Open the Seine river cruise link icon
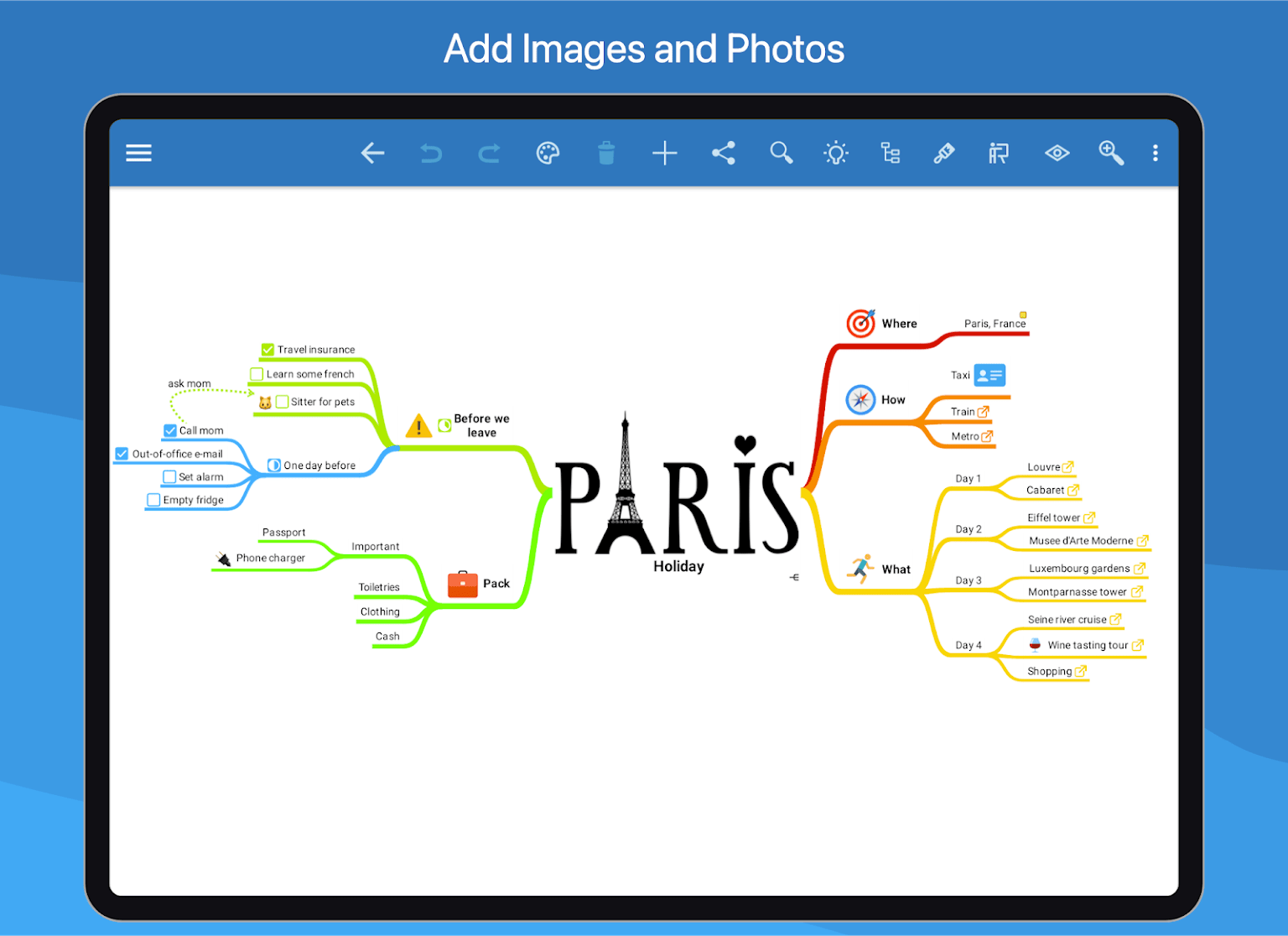This screenshot has height=936, width=1288. [x=1115, y=619]
